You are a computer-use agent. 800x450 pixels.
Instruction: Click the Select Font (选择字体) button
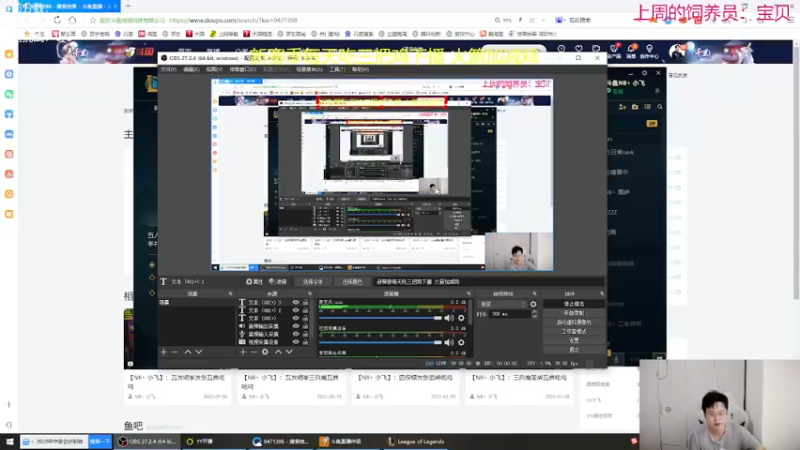(312, 282)
